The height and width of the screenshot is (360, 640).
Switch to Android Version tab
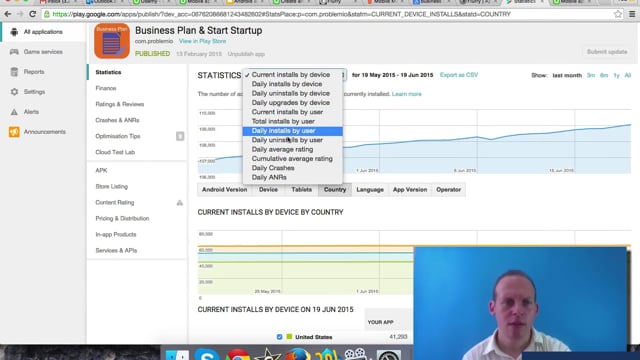[x=224, y=190]
